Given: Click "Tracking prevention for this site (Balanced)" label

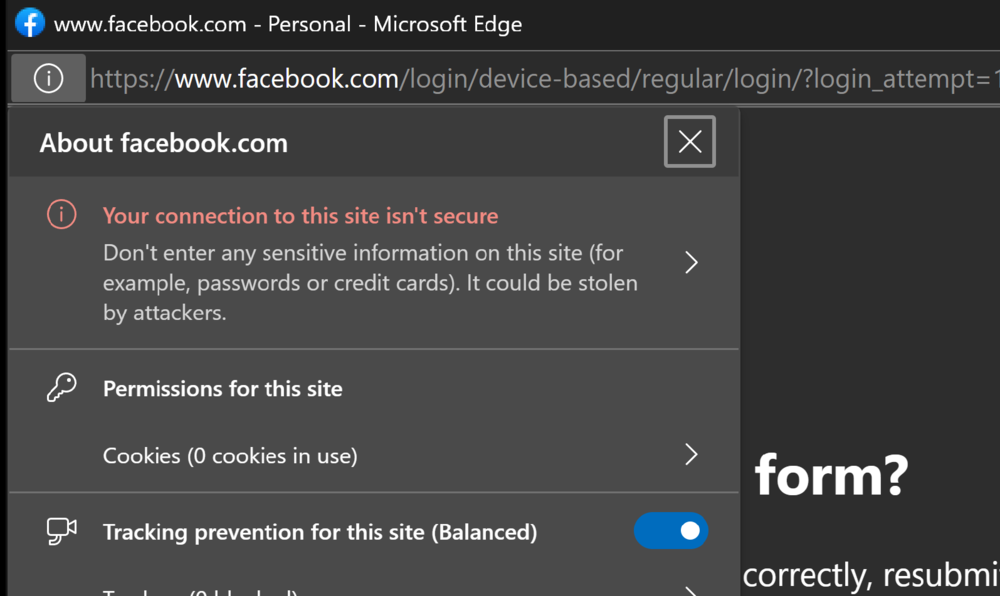Looking at the screenshot, I should (x=320, y=532).
